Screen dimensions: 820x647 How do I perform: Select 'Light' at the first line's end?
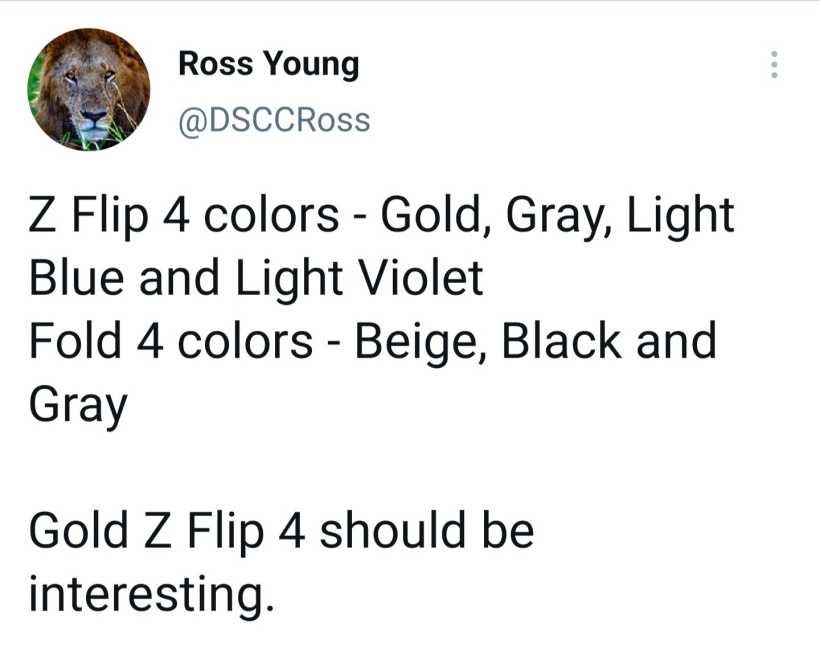point(680,215)
